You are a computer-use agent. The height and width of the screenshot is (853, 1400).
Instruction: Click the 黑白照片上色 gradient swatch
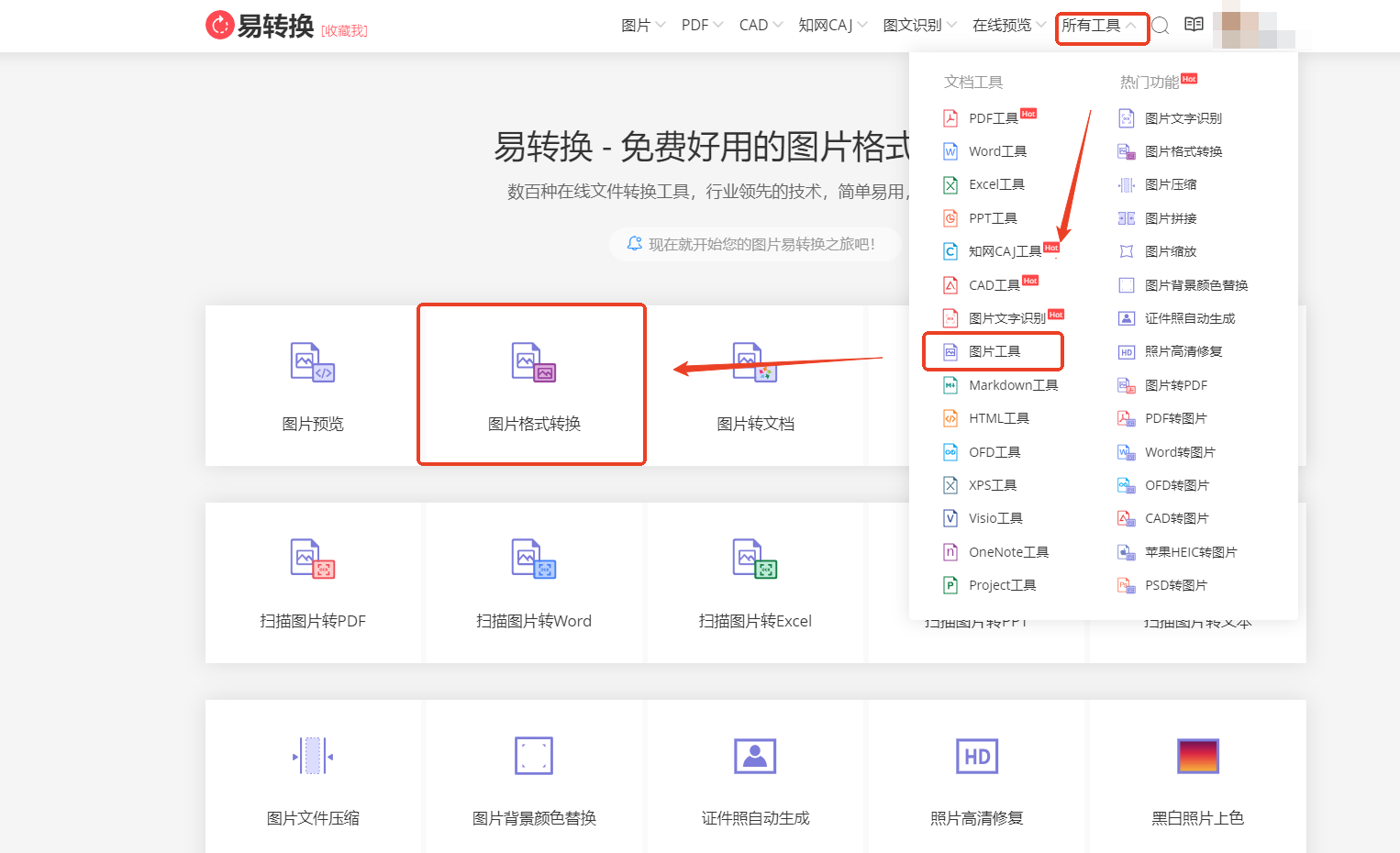click(1197, 756)
